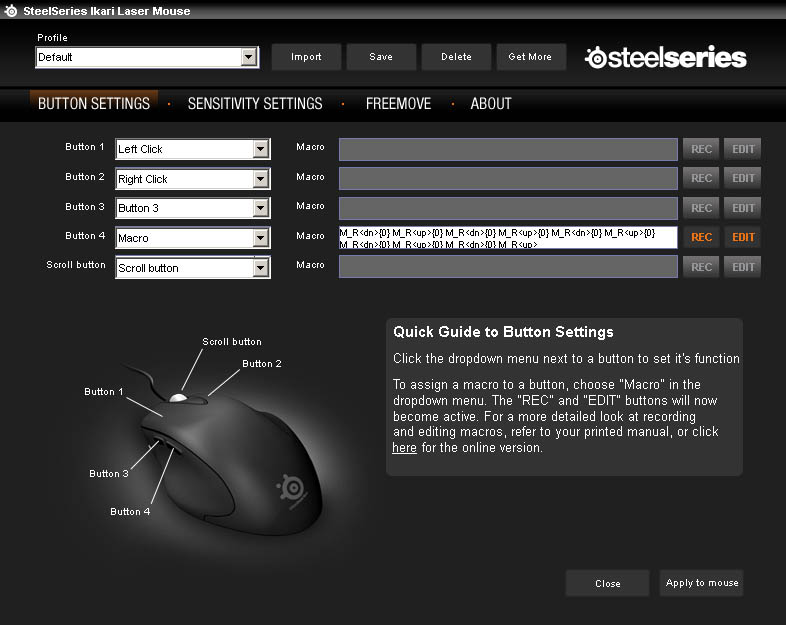Screen dimensions: 786x625
Task: Click the Get More profiles button
Action: coord(530,57)
